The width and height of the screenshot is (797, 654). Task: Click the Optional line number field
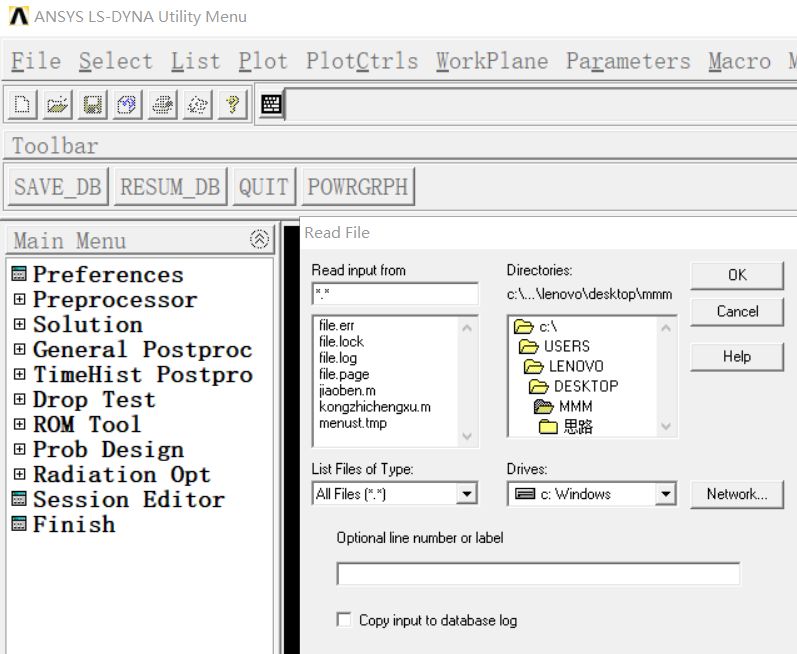click(x=538, y=574)
